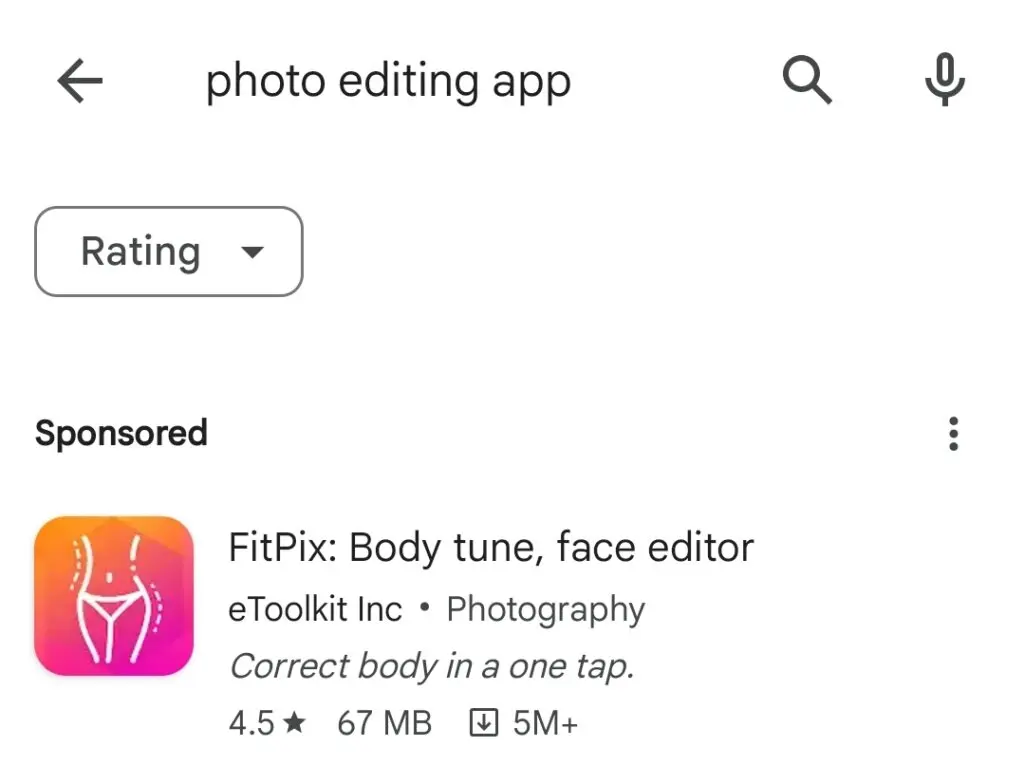Tap the Sponsored label

[x=121, y=434]
